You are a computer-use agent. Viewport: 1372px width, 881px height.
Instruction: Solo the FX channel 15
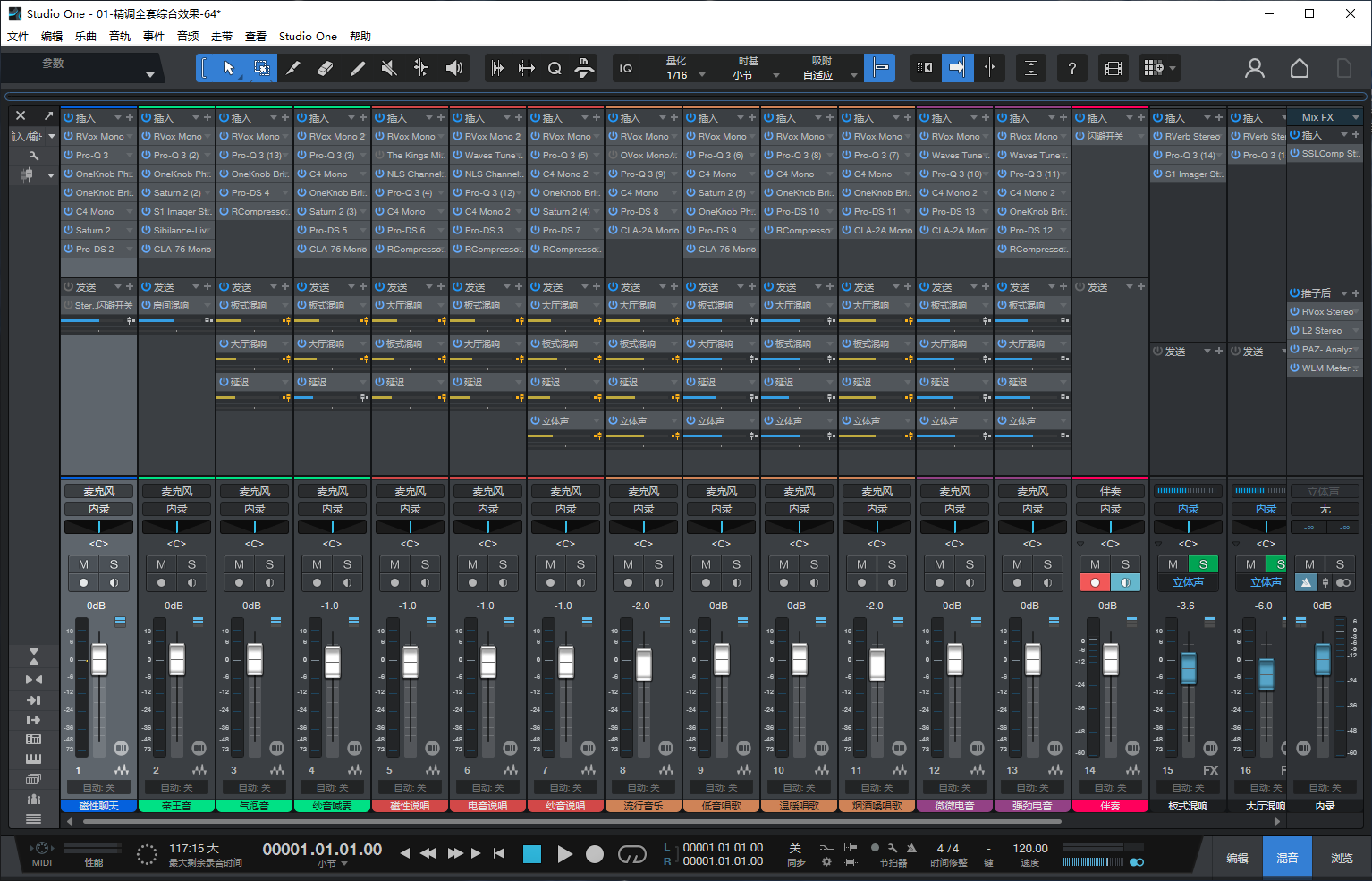coord(1203,564)
